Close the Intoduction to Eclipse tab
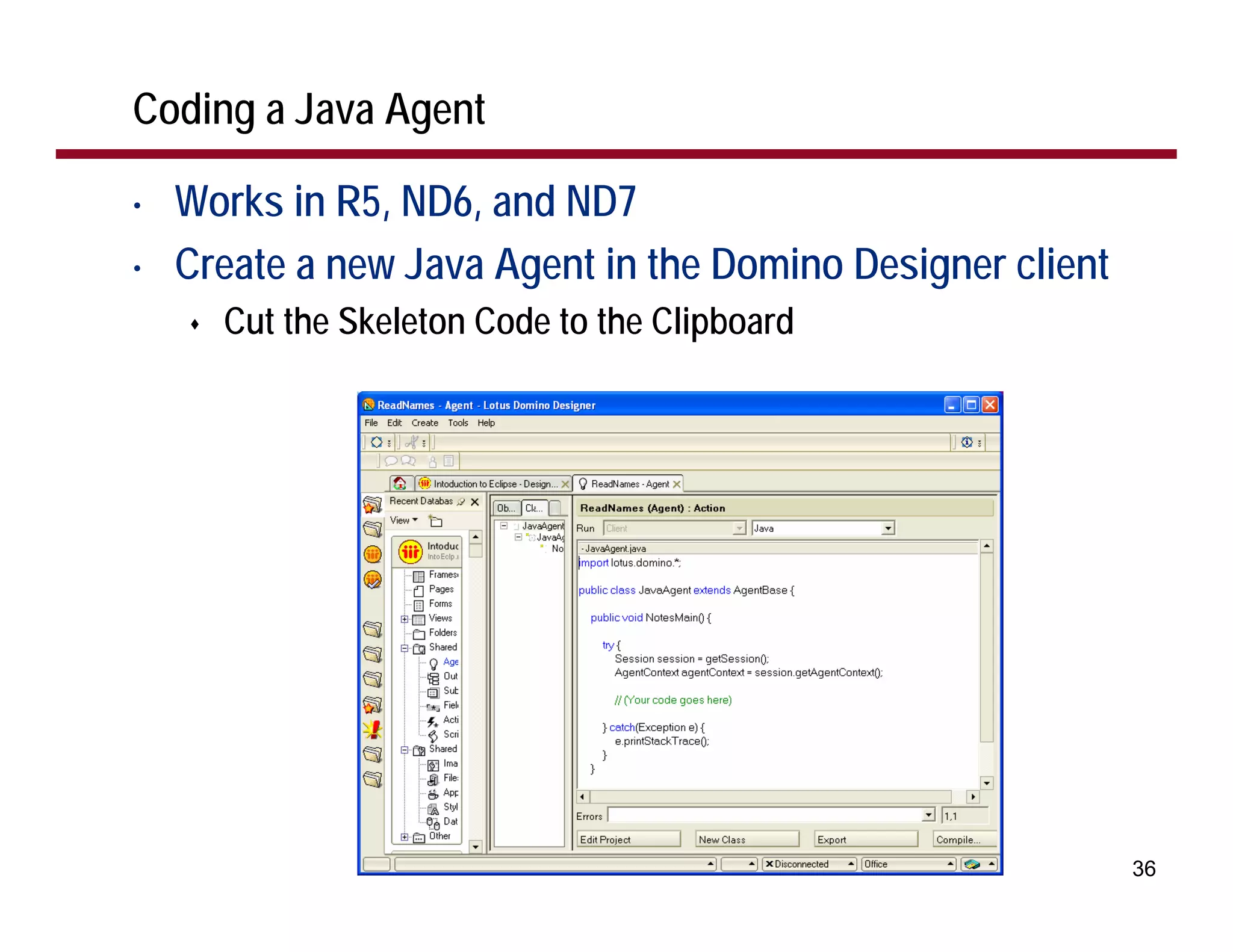1233x952 pixels. point(565,484)
